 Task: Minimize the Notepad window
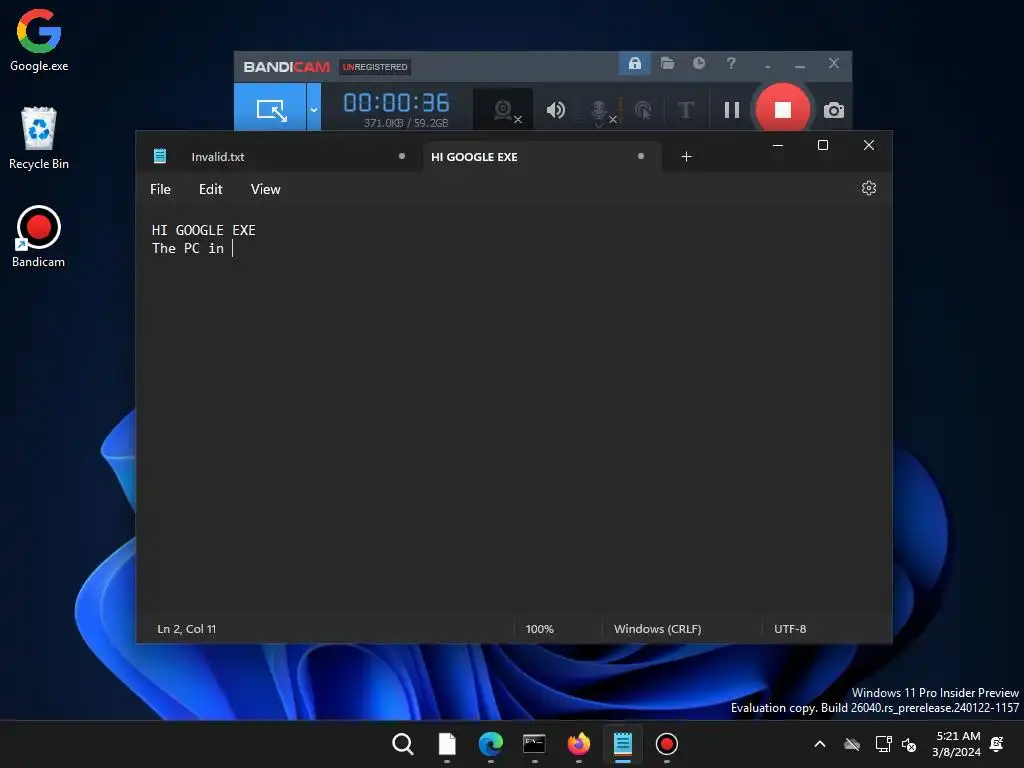click(778, 145)
